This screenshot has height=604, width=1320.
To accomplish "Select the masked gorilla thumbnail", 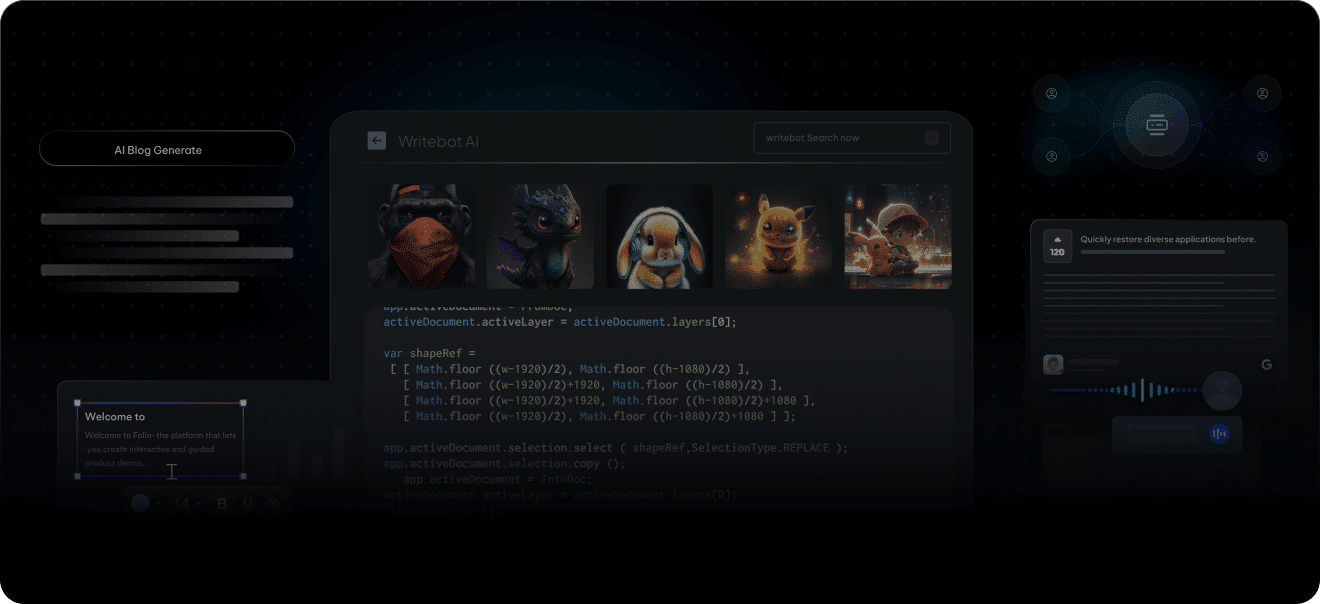I will pos(421,236).
